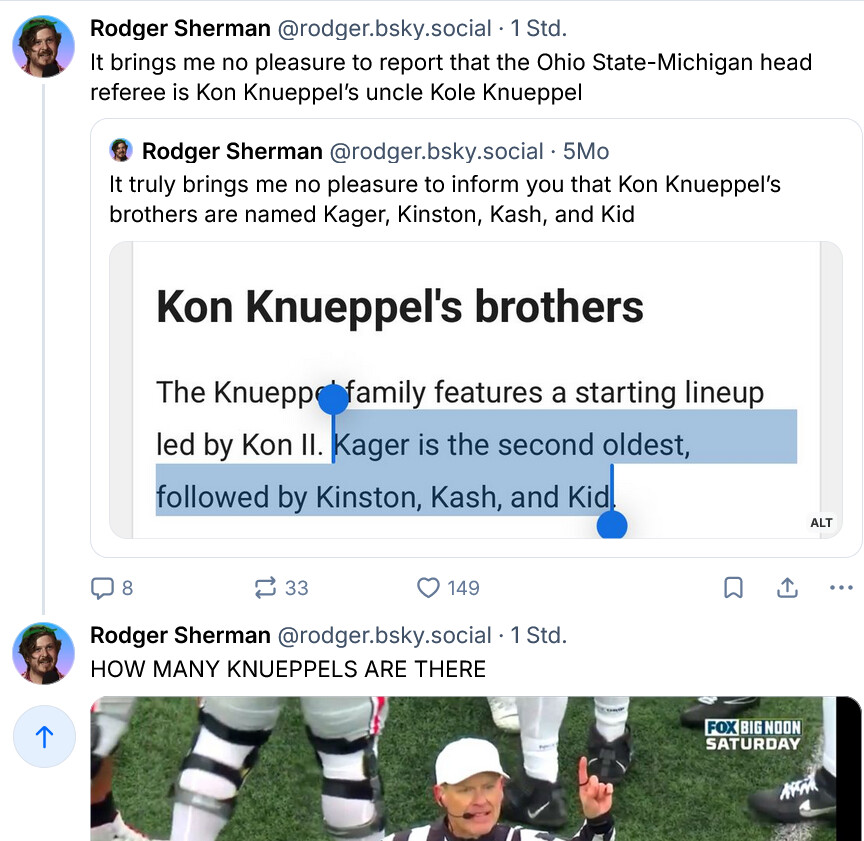Like the post with 149 likes
Screen dimensions: 864x841
(429, 588)
